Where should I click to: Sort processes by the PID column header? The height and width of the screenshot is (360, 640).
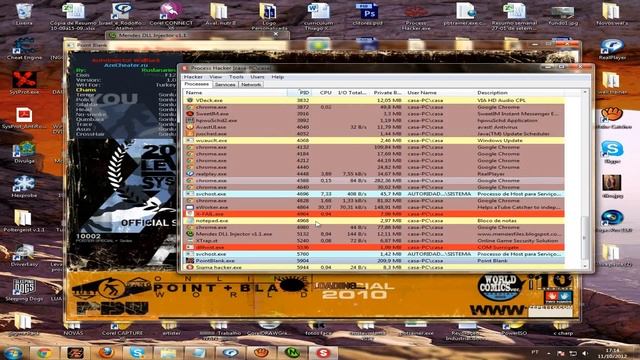point(299,93)
